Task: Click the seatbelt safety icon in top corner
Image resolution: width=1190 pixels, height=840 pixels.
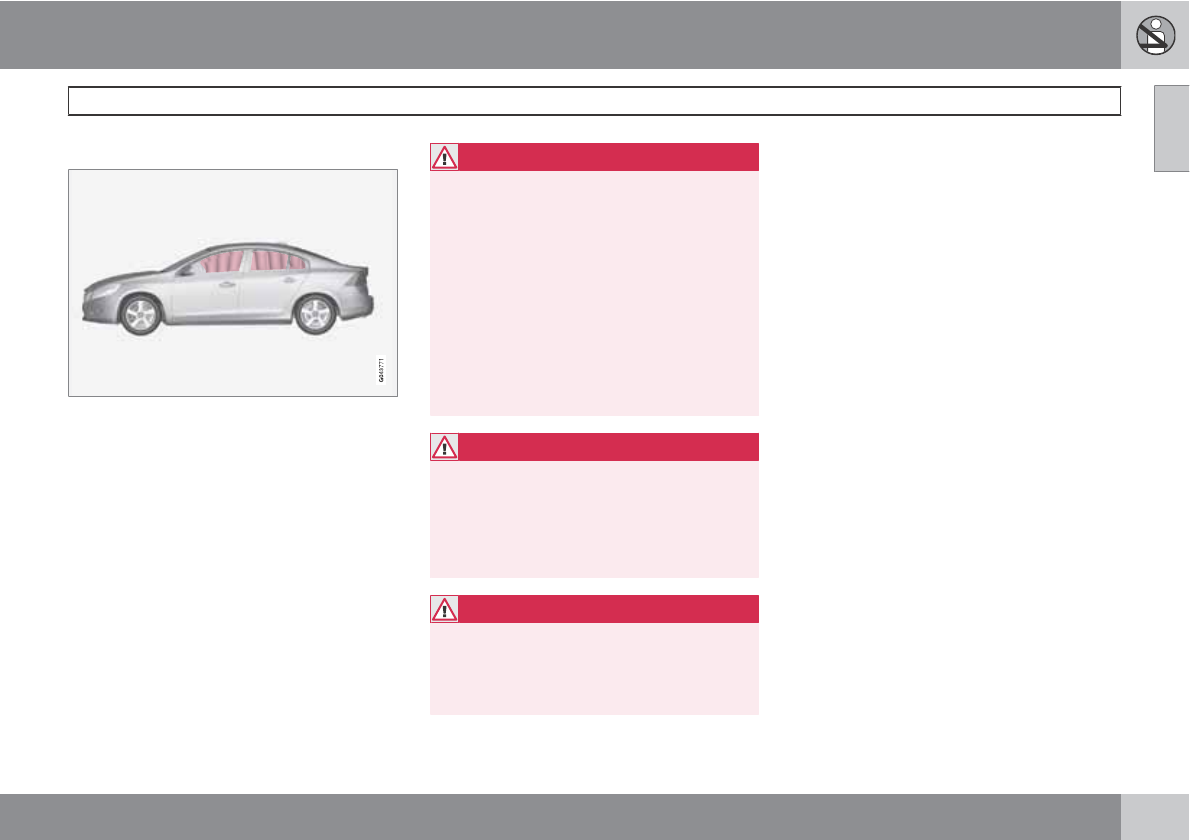Action: coord(1155,35)
